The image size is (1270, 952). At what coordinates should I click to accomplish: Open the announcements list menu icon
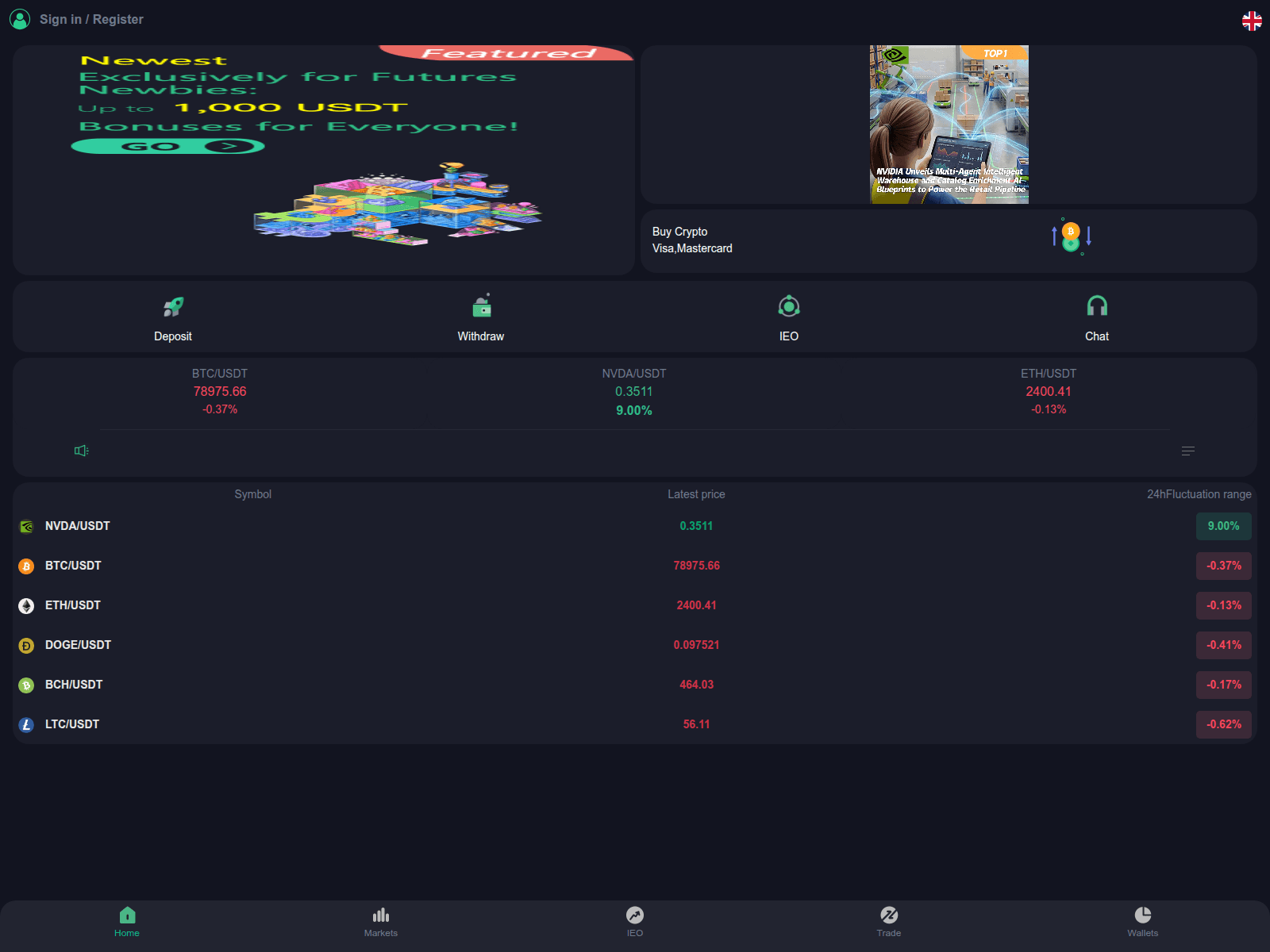1187,451
